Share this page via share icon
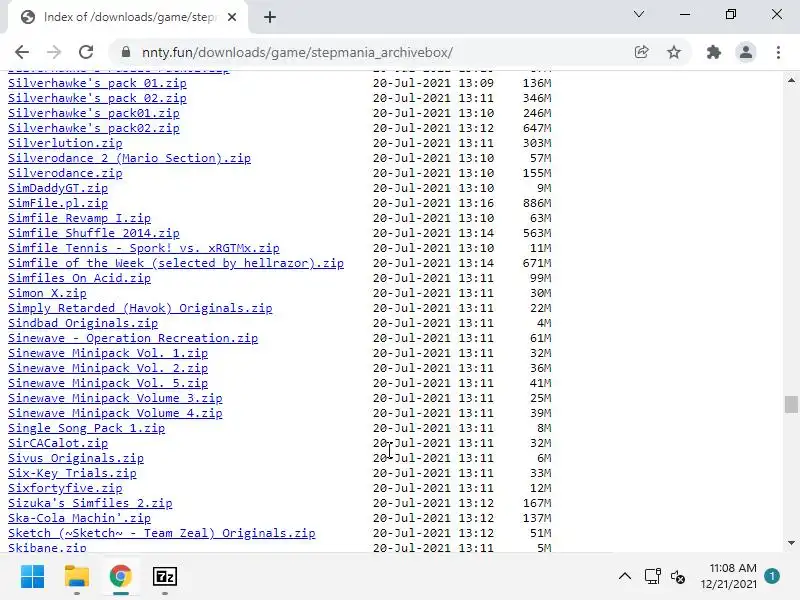The width and height of the screenshot is (800, 600). pos(641,52)
